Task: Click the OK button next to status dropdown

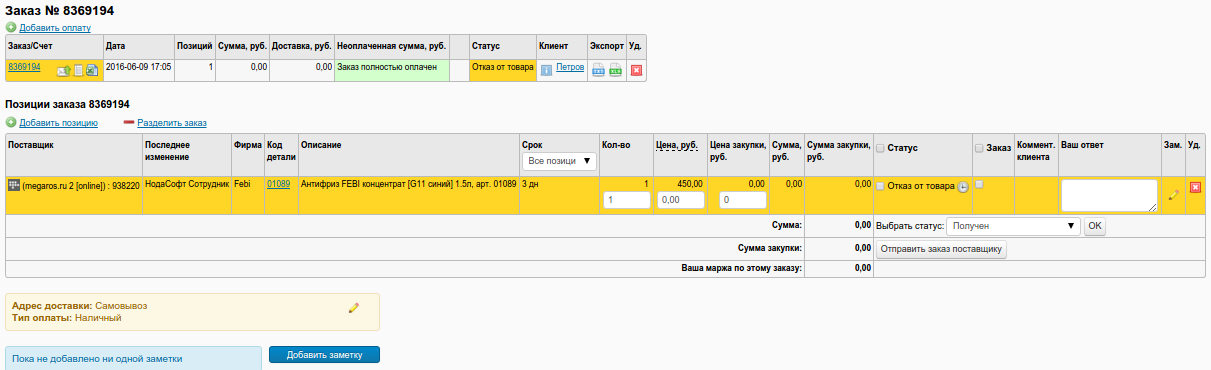Action: coord(1095,226)
